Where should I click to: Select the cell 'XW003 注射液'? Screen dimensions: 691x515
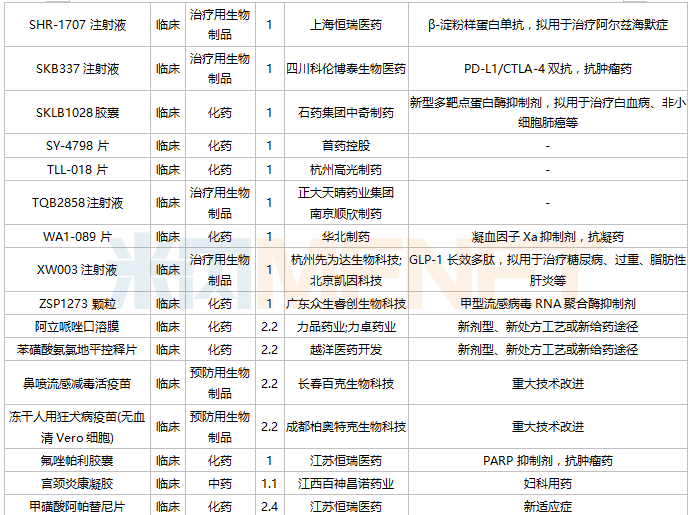[x=78, y=270]
